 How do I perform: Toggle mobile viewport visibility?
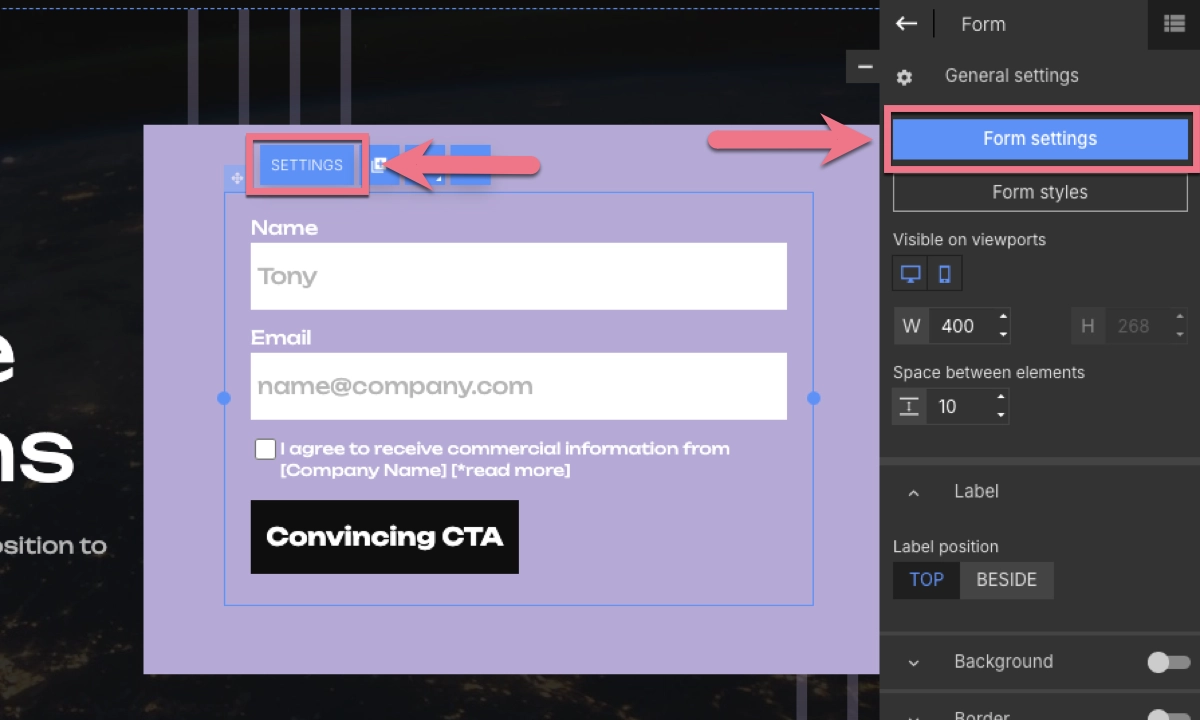coord(945,273)
